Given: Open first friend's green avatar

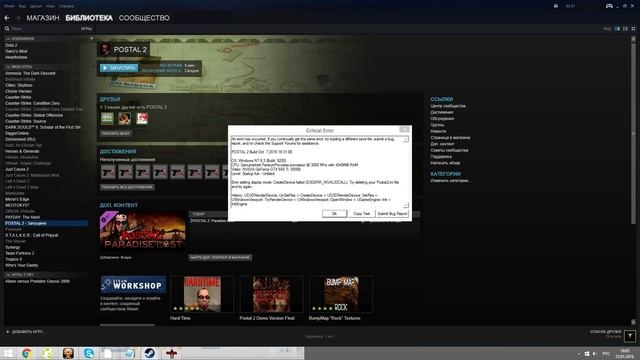Looking at the screenshot, I should click(x=107, y=118).
